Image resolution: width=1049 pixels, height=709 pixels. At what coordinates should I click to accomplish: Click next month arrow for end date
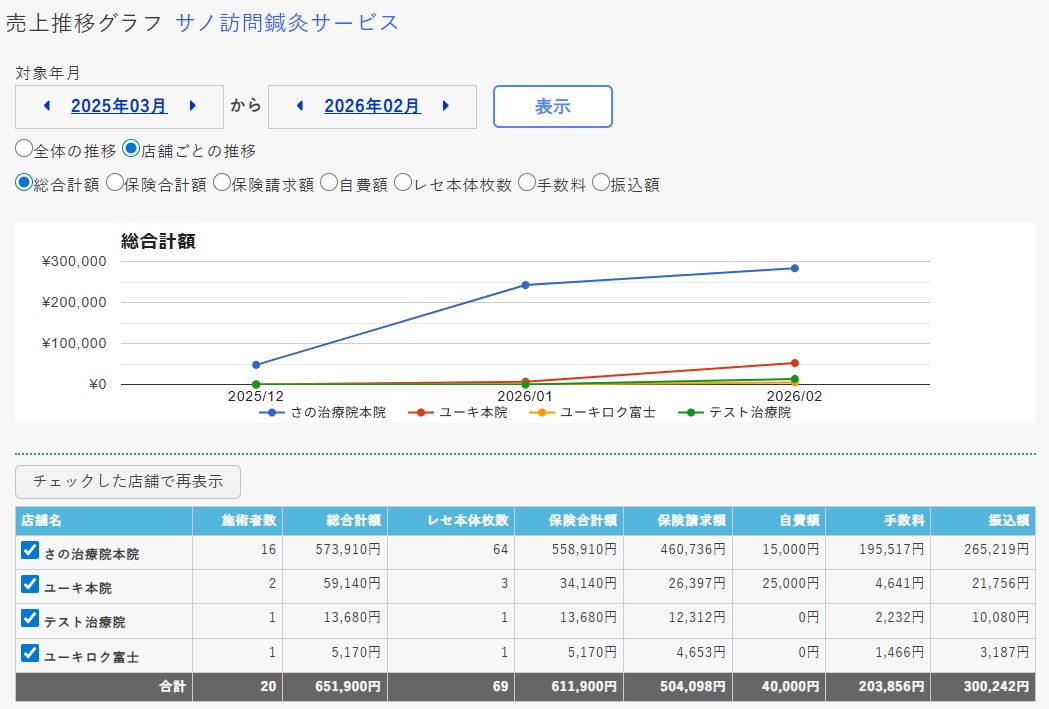coord(445,106)
